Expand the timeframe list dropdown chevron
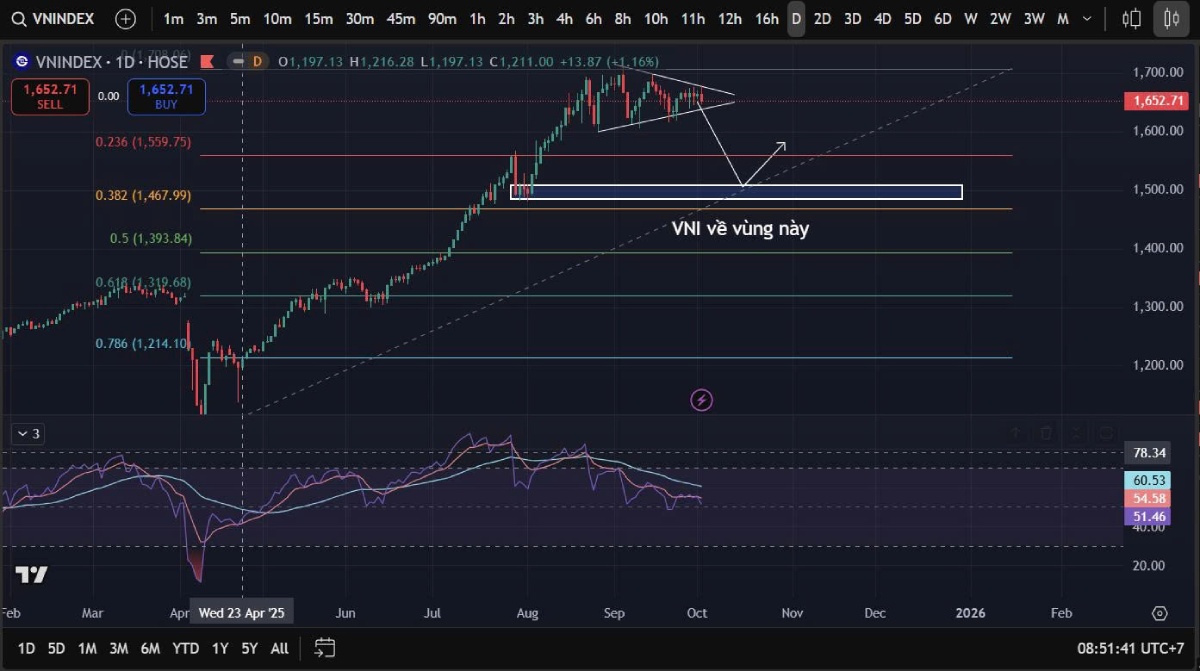 pyautogui.click(x=1089, y=19)
